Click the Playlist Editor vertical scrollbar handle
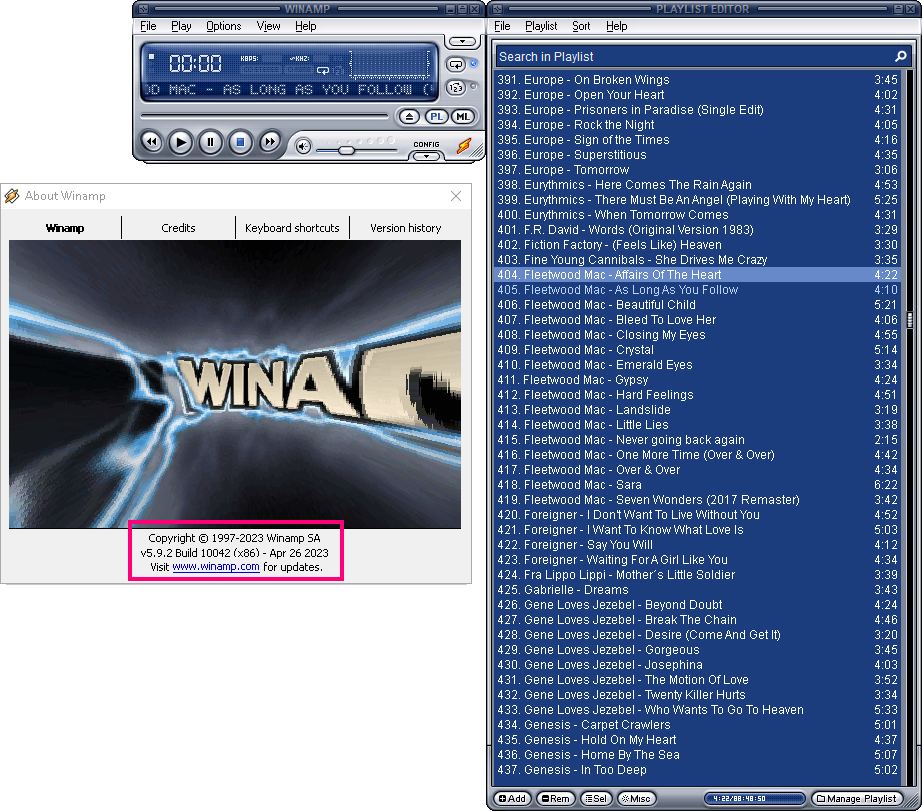This screenshot has height=811, width=922. coord(910,319)
